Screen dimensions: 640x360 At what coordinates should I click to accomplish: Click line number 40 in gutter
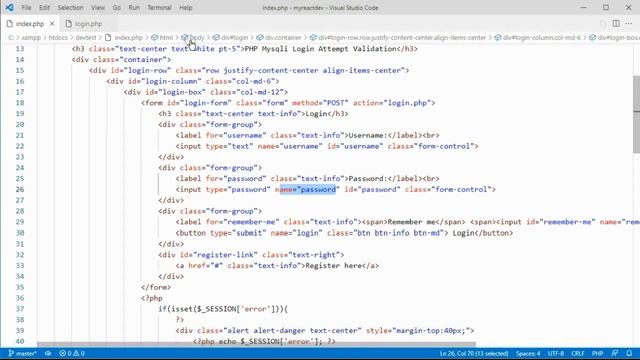coord(20,341)
